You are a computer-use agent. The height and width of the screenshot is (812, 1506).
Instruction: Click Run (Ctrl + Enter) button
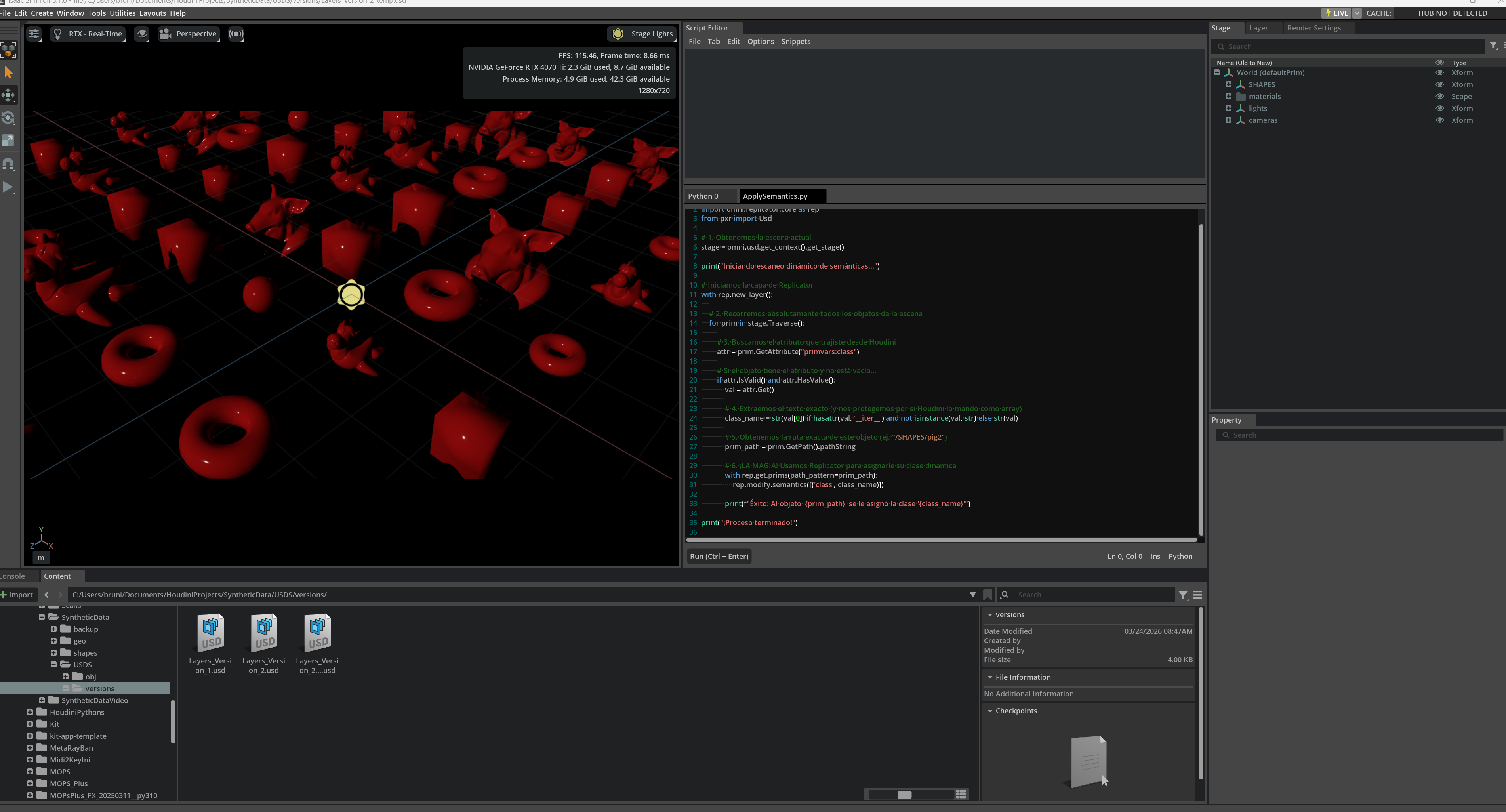pos(719,557)
